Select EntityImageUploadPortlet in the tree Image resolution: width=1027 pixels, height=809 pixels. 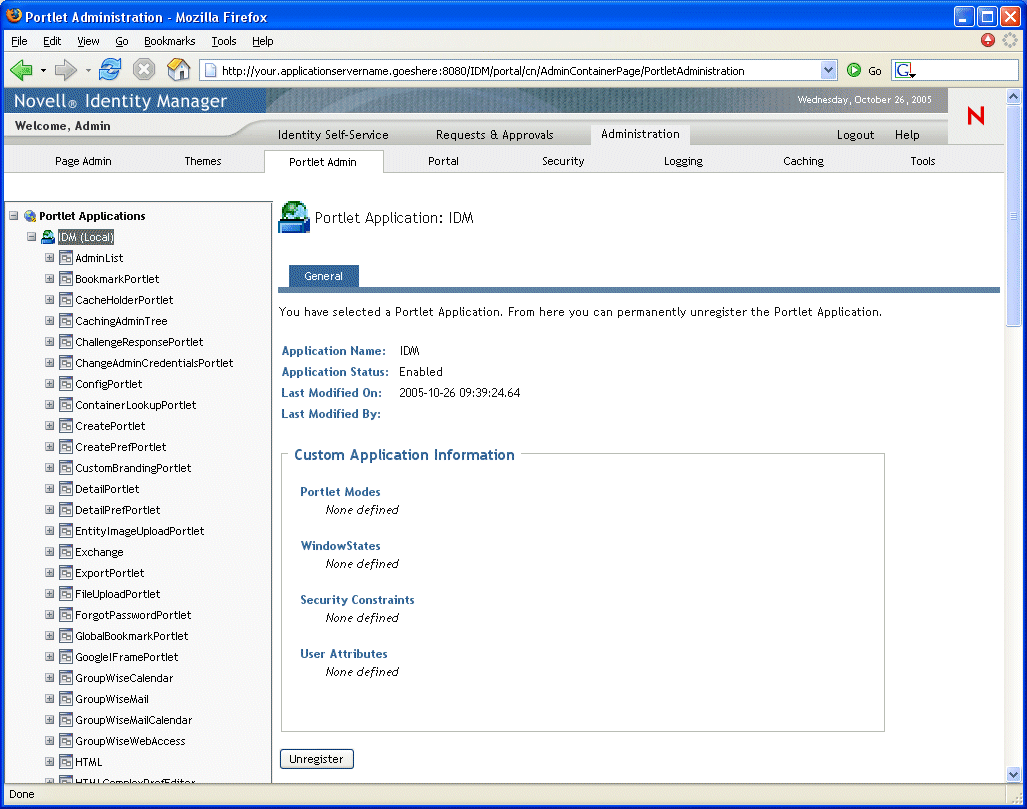pyautogui.click(x=140, y=531)
